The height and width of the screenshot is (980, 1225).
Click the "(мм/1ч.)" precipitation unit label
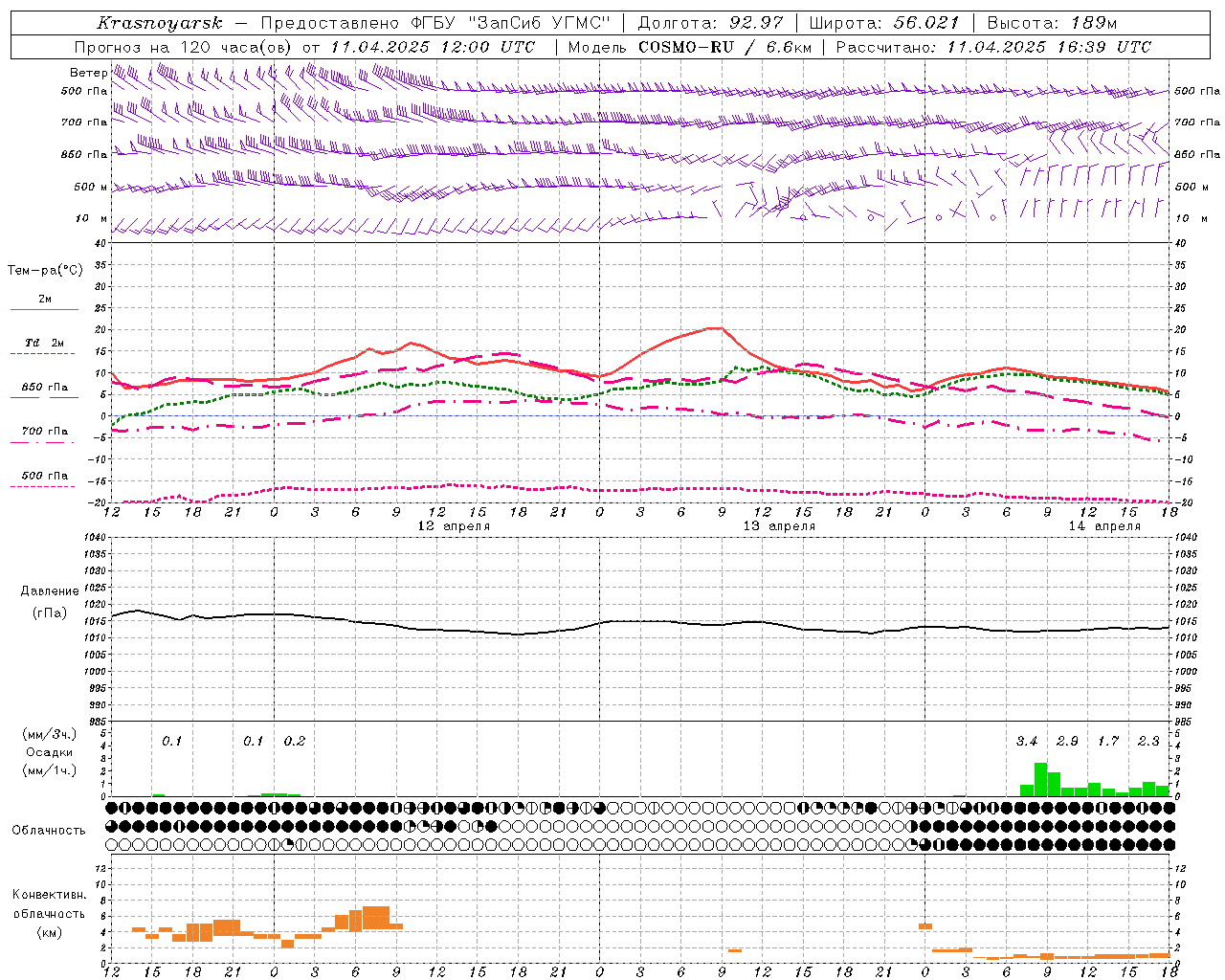(x=49, y=770)
